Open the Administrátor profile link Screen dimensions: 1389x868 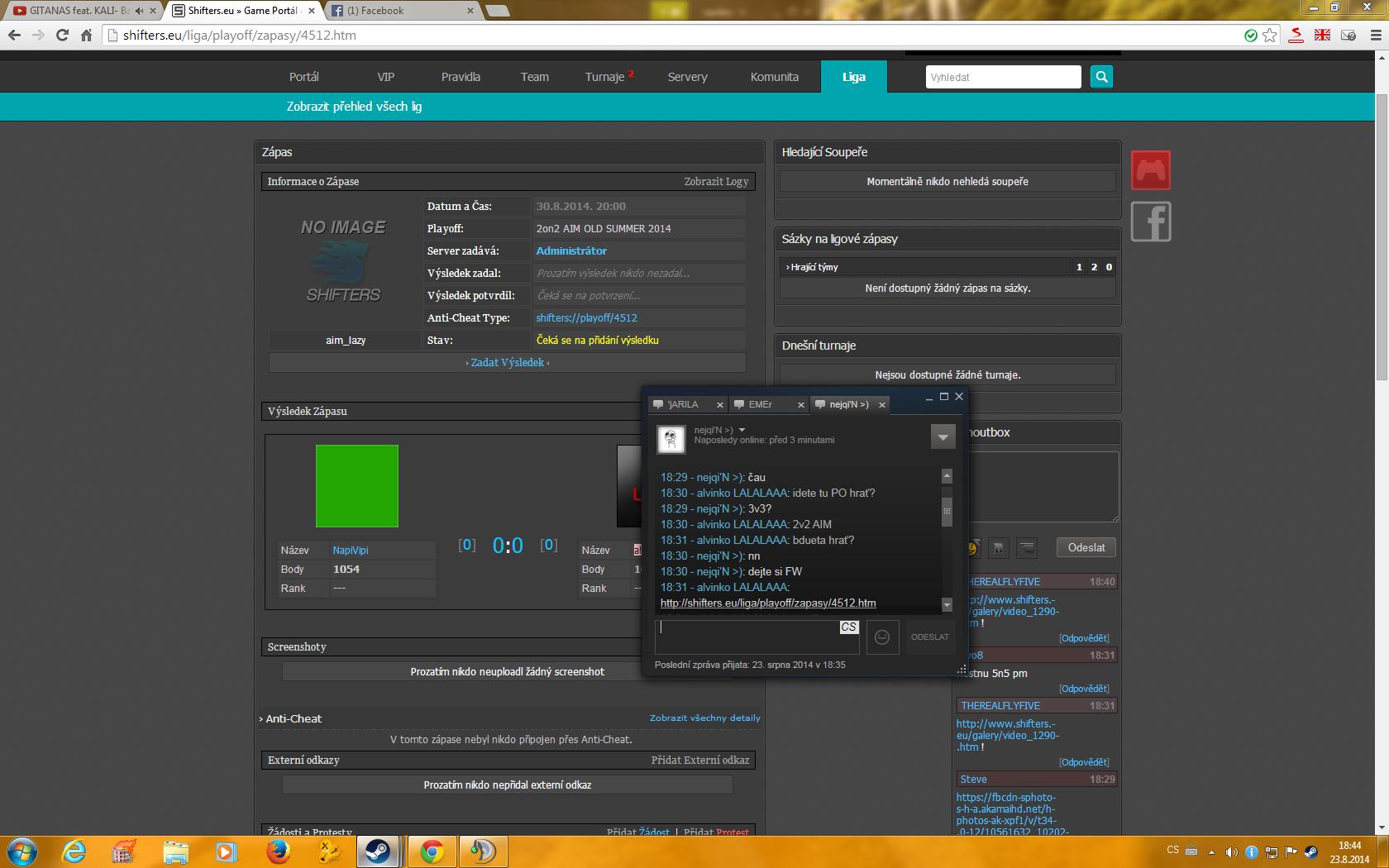(571, 250)
